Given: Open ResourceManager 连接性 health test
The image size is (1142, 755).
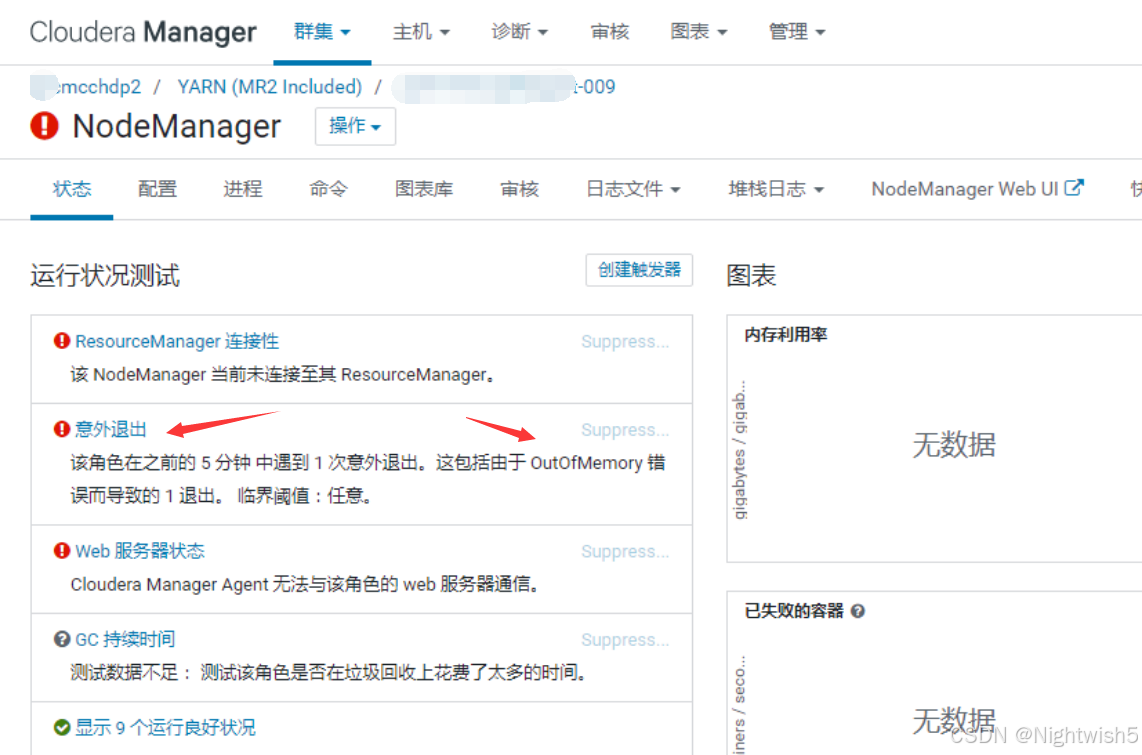Looking at the screenshot, I should click(x=177, y=341).
